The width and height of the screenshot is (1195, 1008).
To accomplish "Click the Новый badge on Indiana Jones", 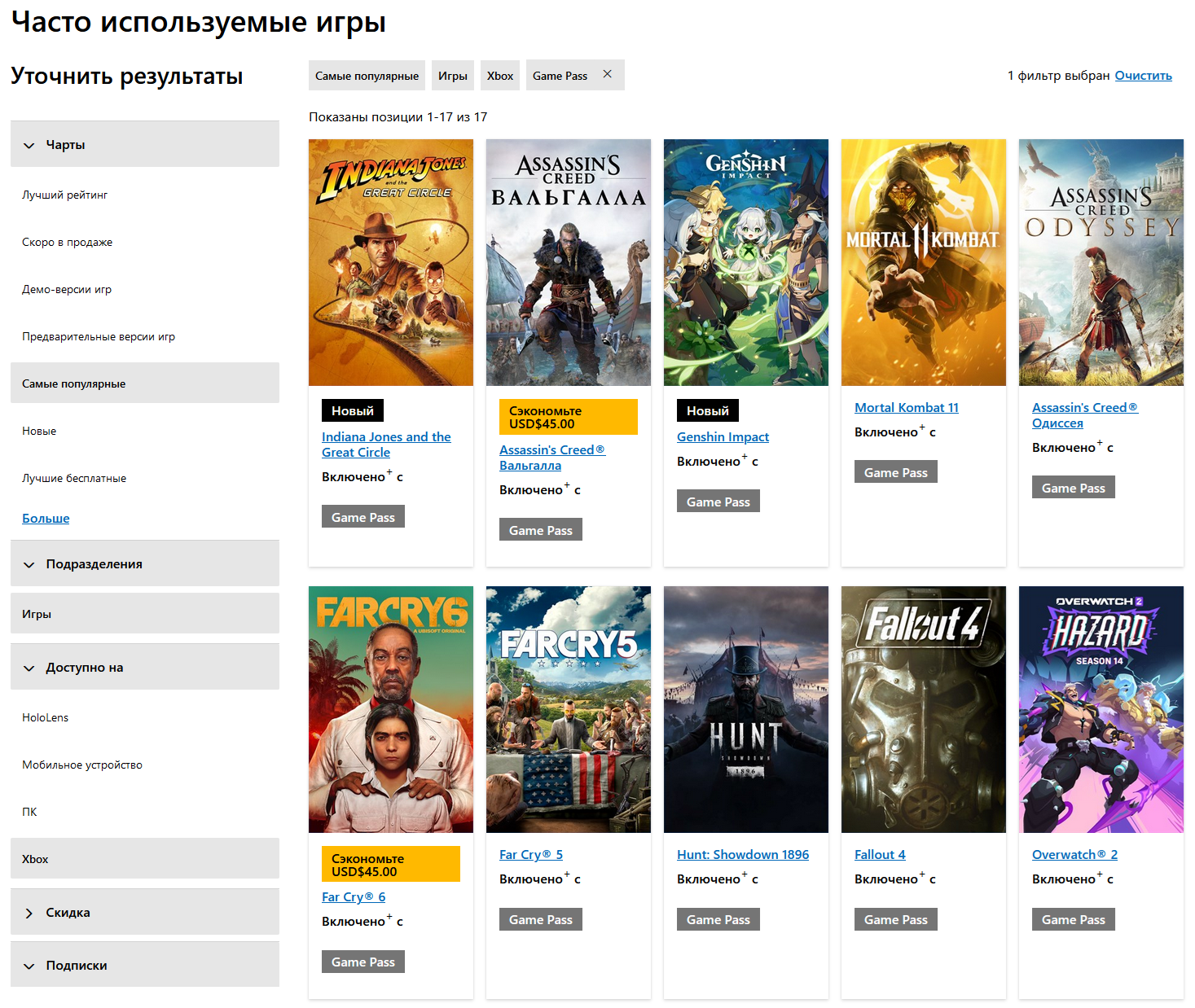I will 353,410.
